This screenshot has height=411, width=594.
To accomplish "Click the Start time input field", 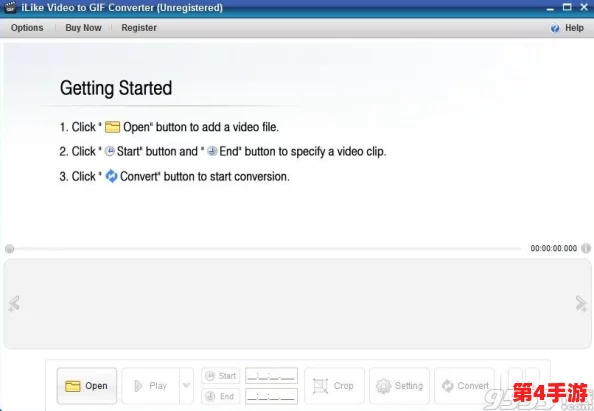I will pos(271,376).
